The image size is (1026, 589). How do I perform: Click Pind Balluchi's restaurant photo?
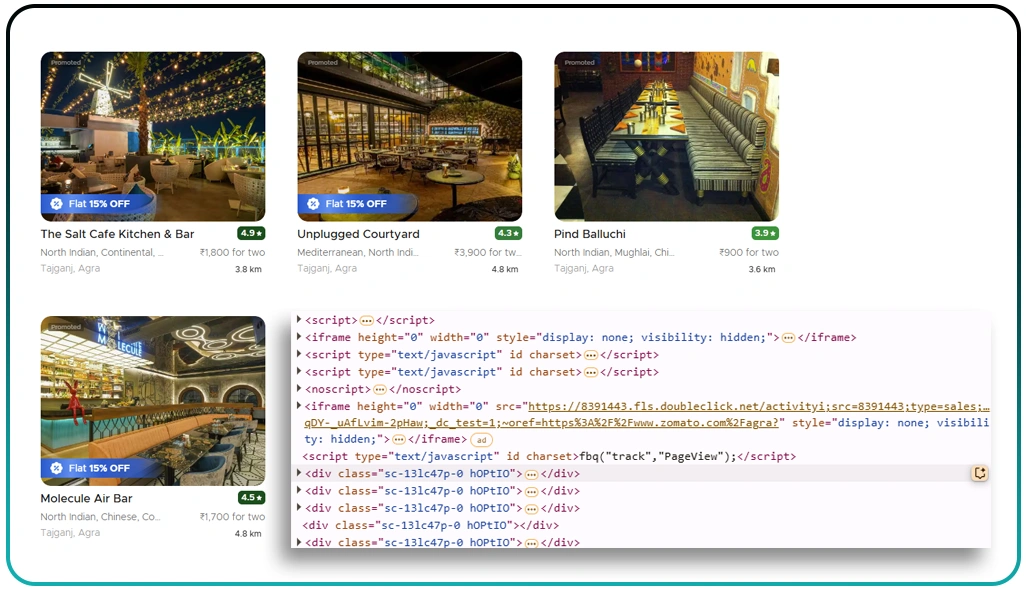coord(666,135)
